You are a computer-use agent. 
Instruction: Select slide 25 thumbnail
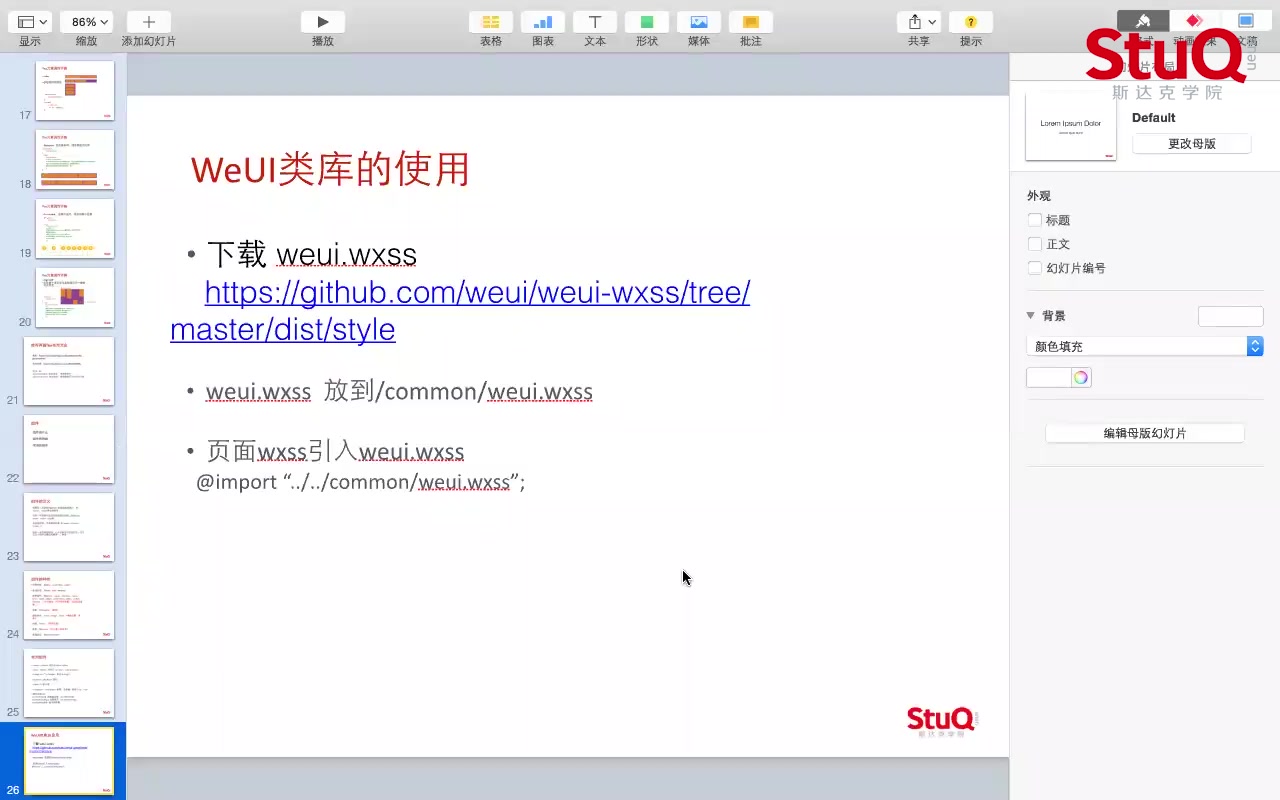(69, 683)
